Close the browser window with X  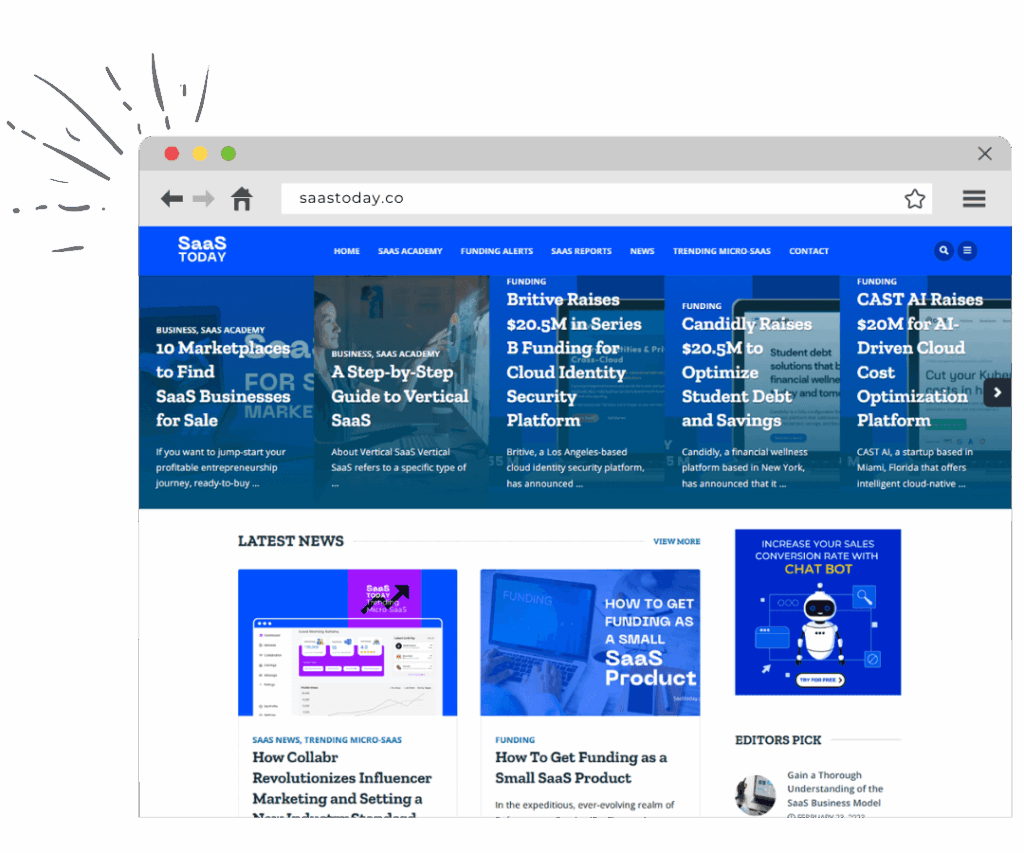pyautogui.click(x=985, y=153)
